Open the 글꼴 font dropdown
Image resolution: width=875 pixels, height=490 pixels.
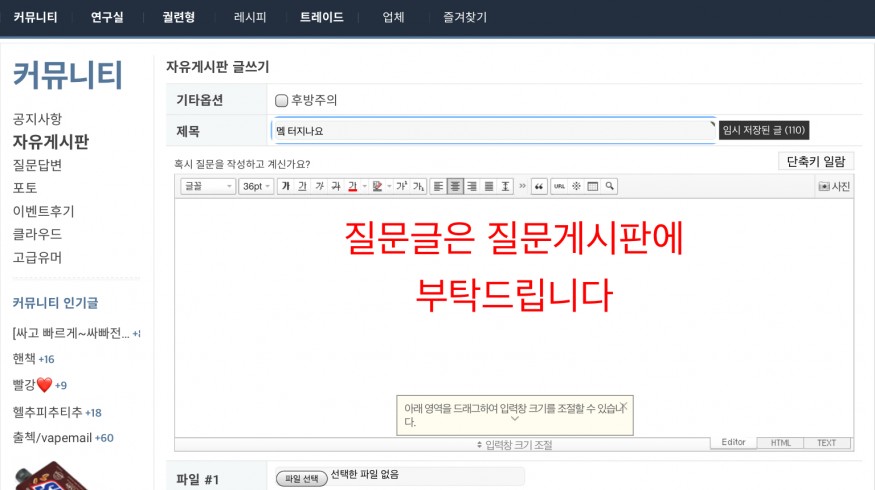pos(208,186)
